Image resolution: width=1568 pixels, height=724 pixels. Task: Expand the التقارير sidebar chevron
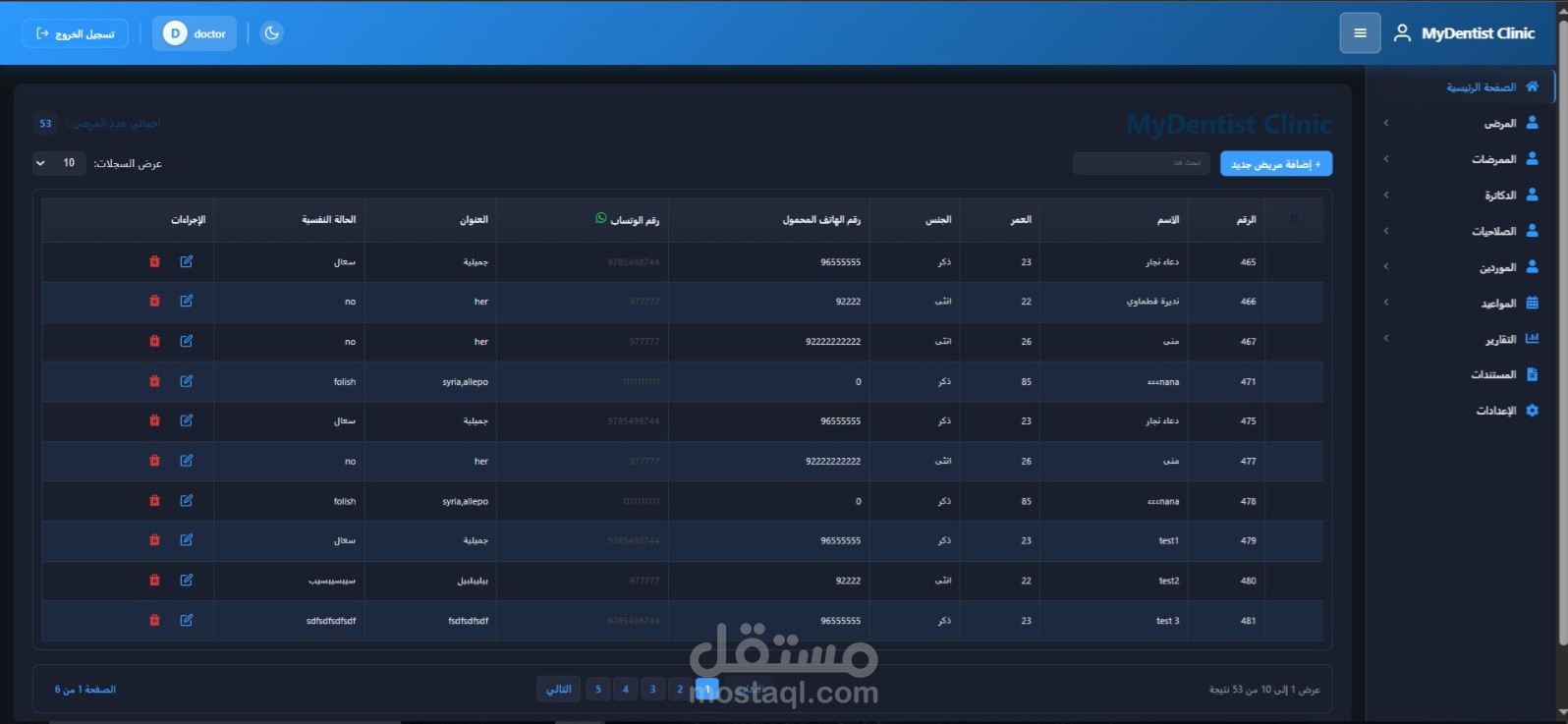pyautogui.click(x=1386, y=338)
